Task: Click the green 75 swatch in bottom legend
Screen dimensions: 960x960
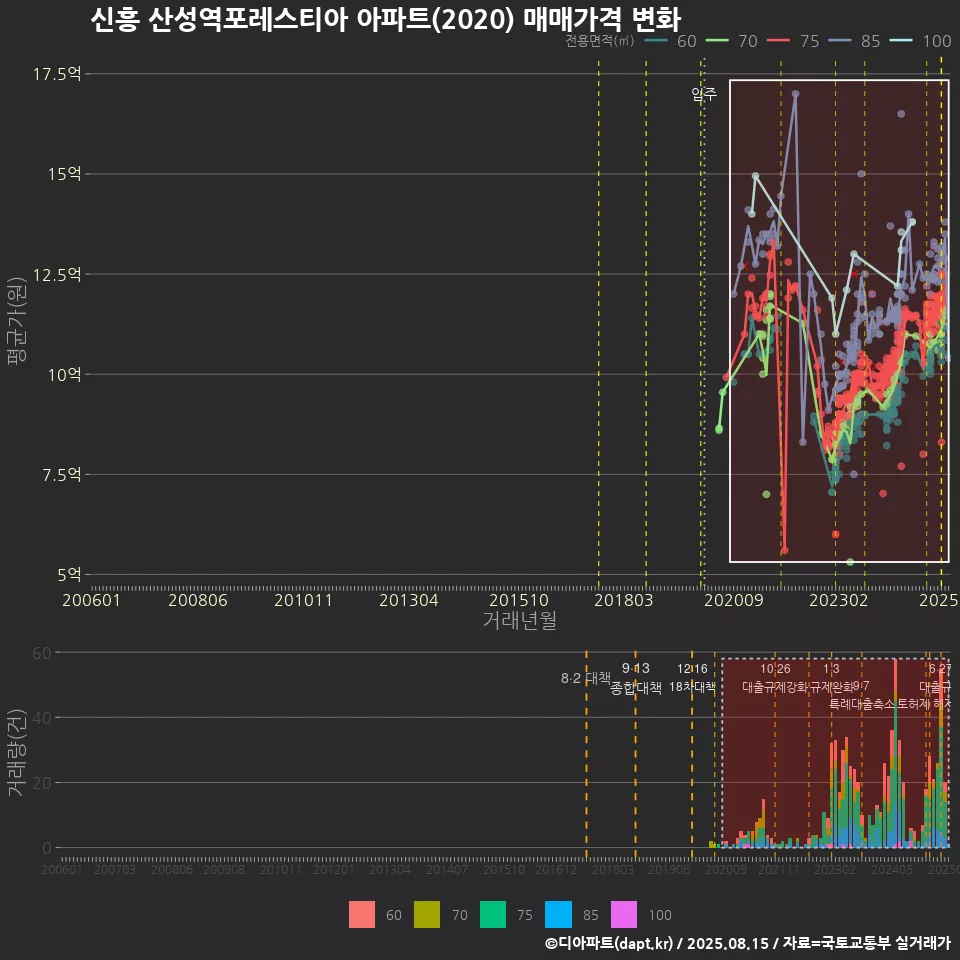Action: coord(493,915)
